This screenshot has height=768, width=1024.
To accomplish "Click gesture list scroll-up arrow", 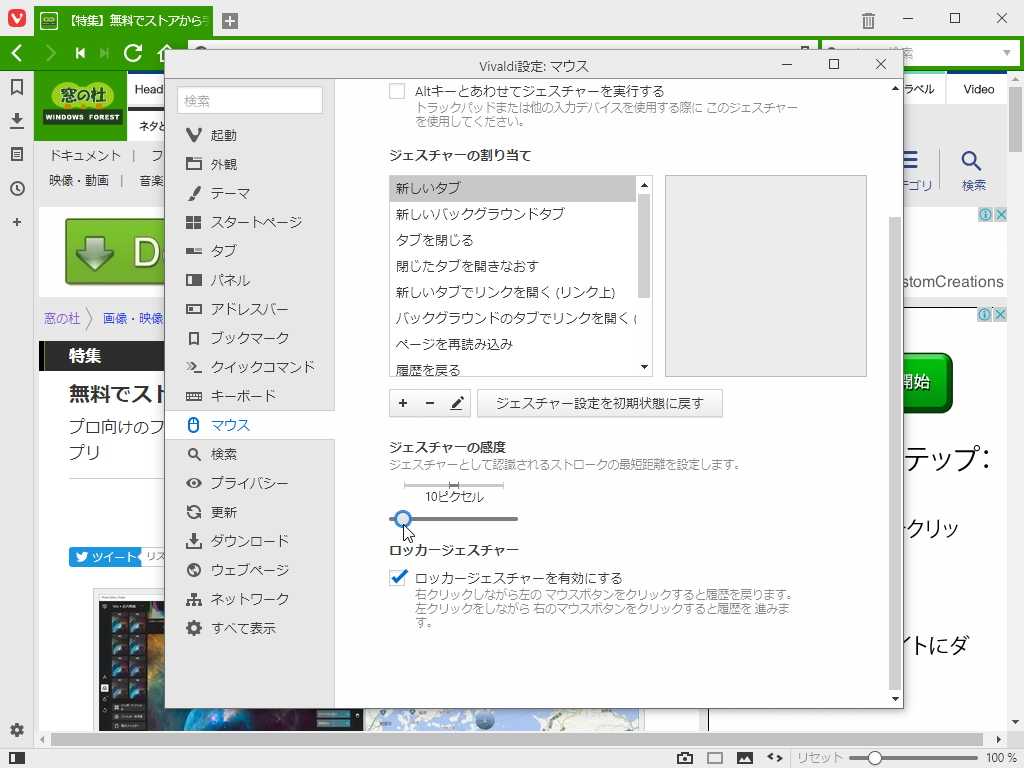I will tap(645, 185).
